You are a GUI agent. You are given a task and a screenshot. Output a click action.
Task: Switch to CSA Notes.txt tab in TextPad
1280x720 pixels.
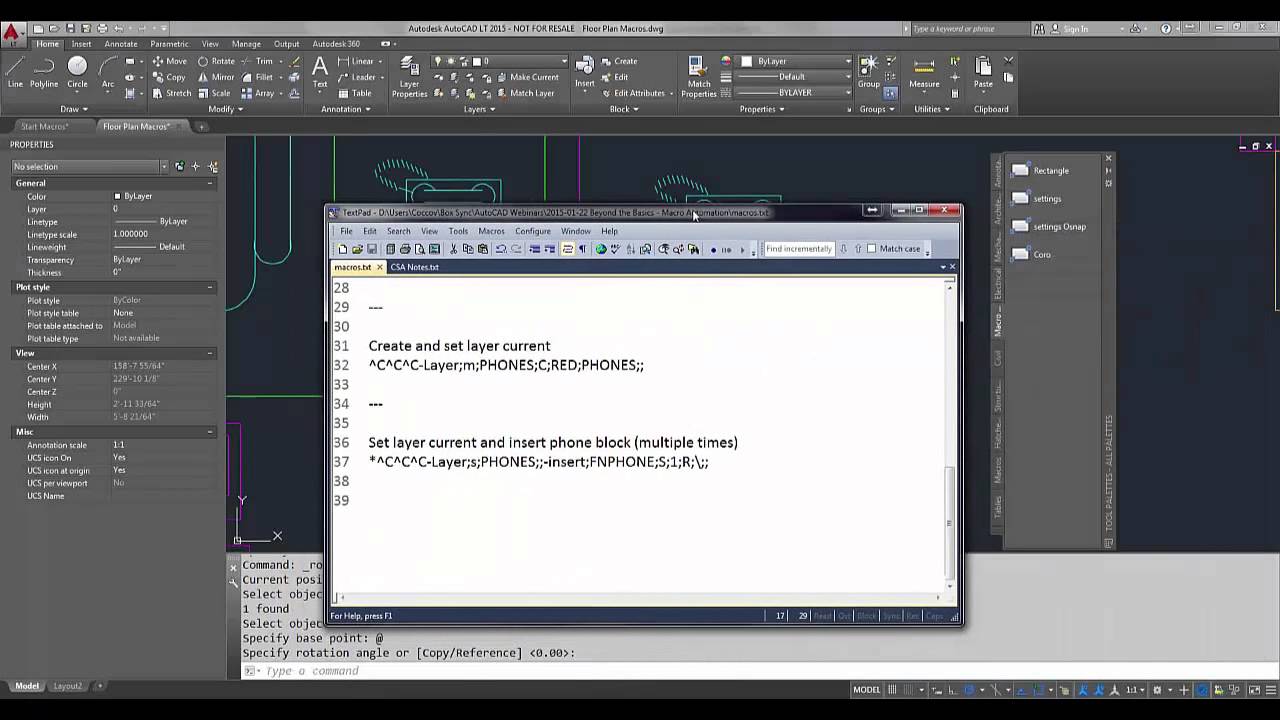(x=415, y=267)
